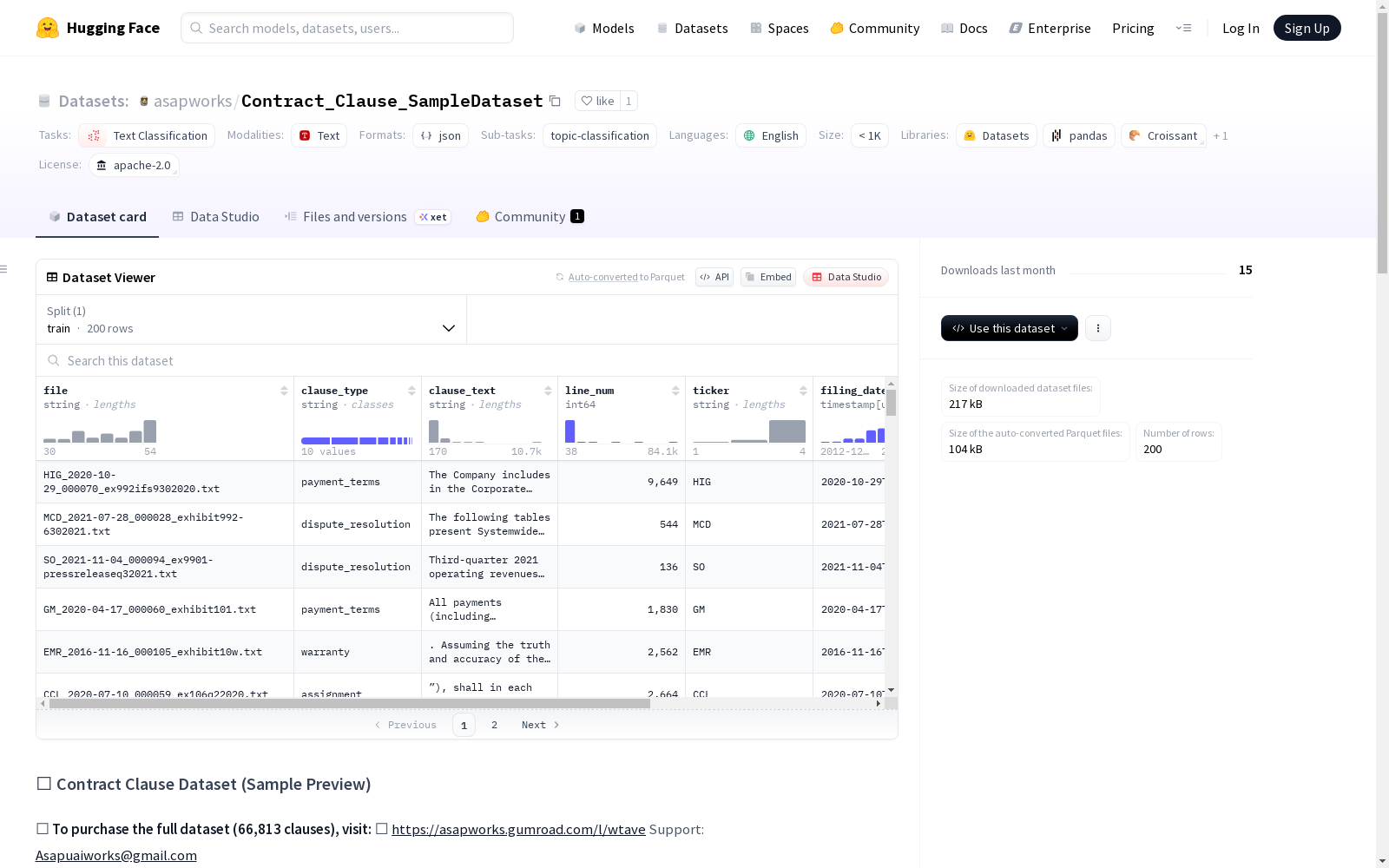Click the page vertical scrollbar thumb
This screenshot has width=1389, height=868.
point(1382,143)
